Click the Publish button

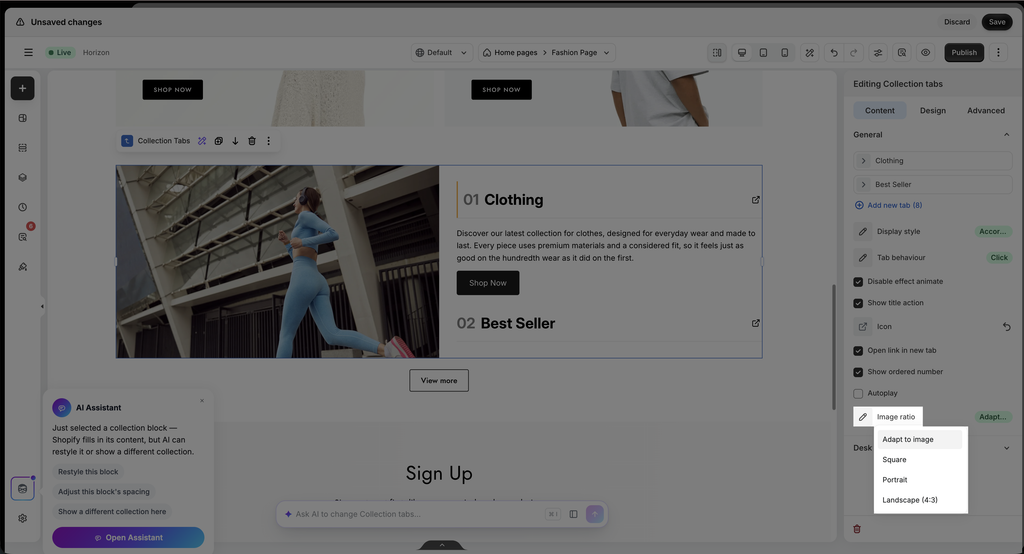pos(964,53)
